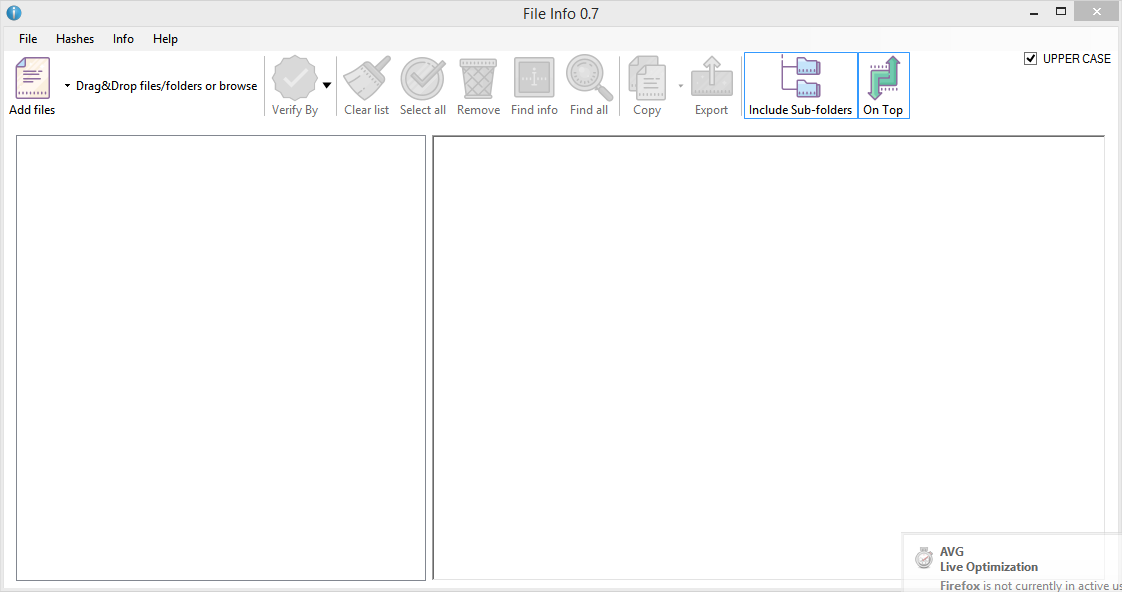Viewport: 1122px width, 592px height.
Task: Uncheck the UPPER CASE checkbox
Action: 1030,59
